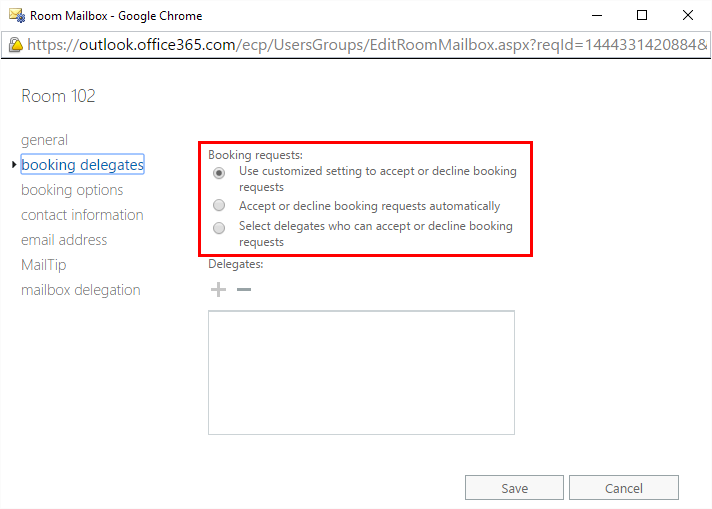This screenshot has width=712, height=509.
Task: Click the Room Mailbox window title icon
Action: click(14, 15)
